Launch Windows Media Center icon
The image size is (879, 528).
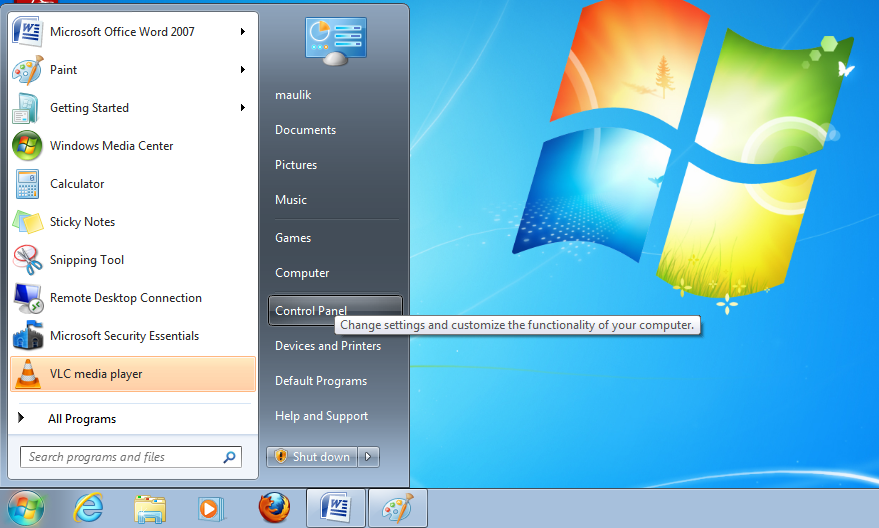click(x=27, y=146)
